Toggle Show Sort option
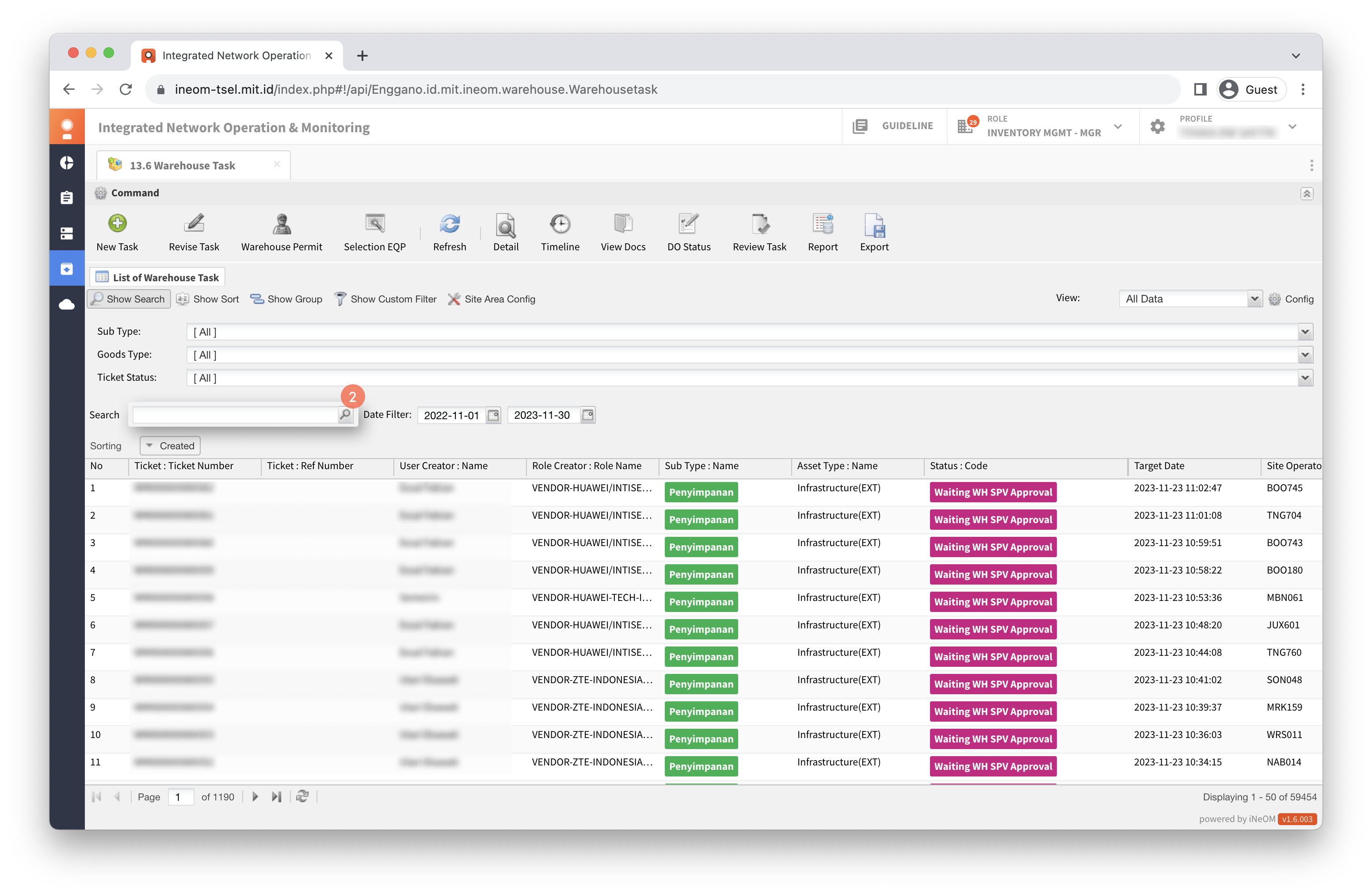The image size is (1372, 895). click(208, 299)
